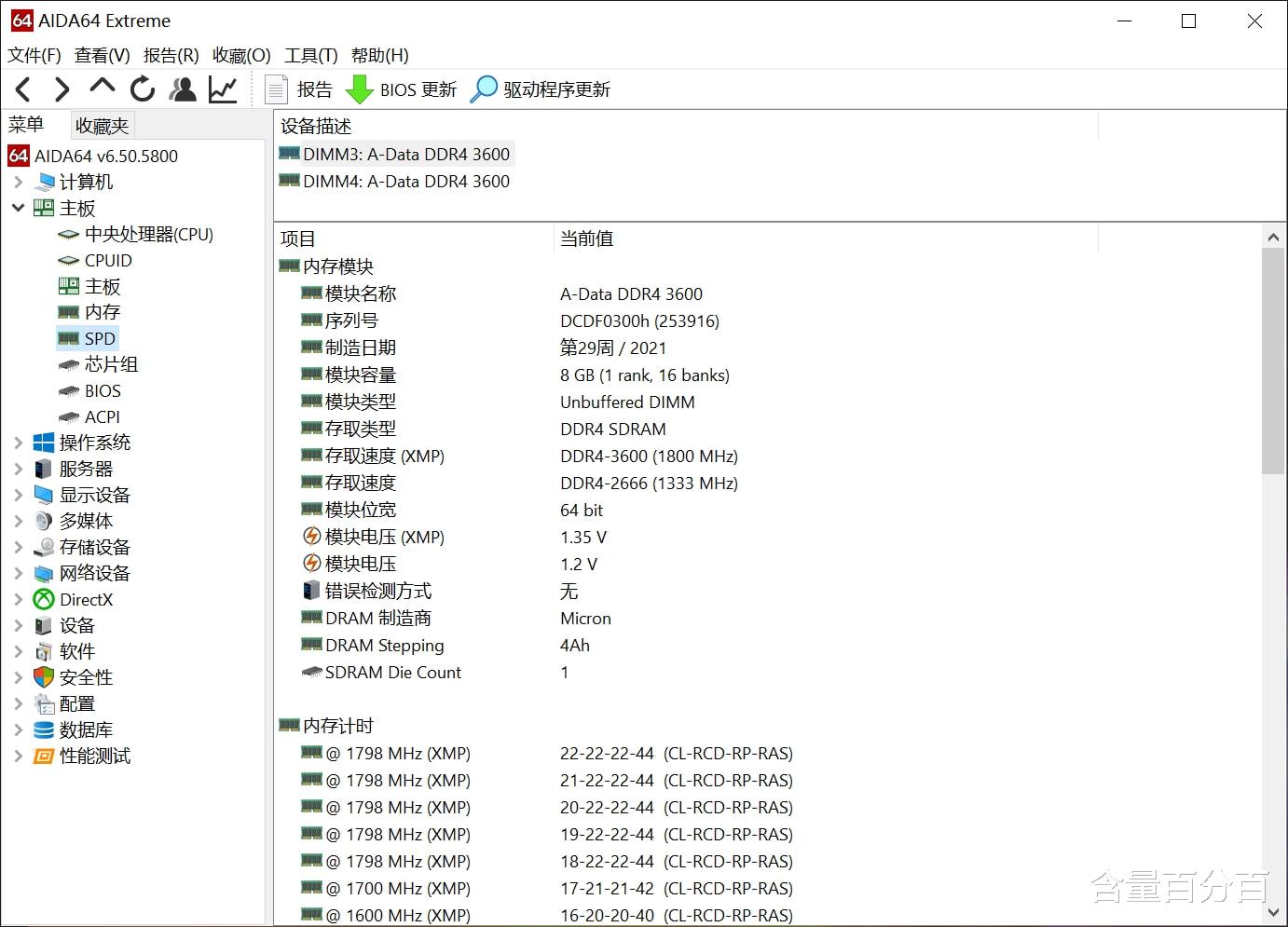Image resolution: width=1288 pixels, height=927 pixels.
Task: Click the Forward navigation arrow
Action: click(62, 89)
